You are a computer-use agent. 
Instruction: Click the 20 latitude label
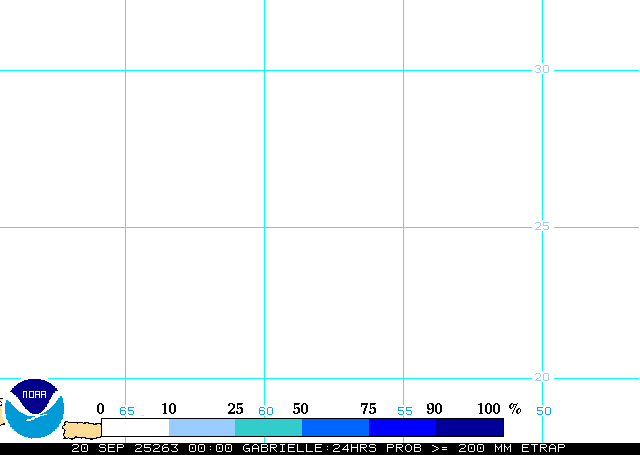541,377
